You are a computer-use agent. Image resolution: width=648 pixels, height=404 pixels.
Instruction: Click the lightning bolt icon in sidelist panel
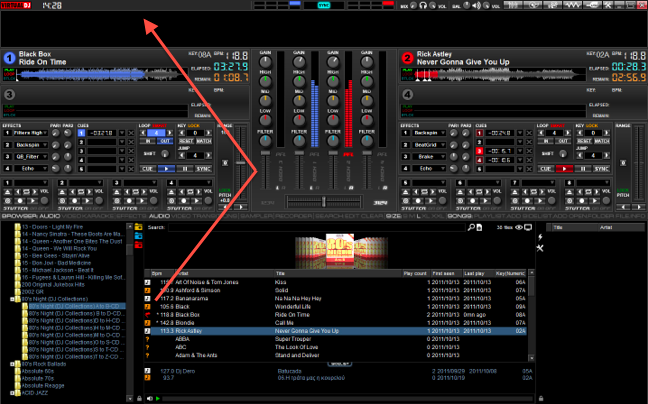pyautogui.click(x=540, y=238)
